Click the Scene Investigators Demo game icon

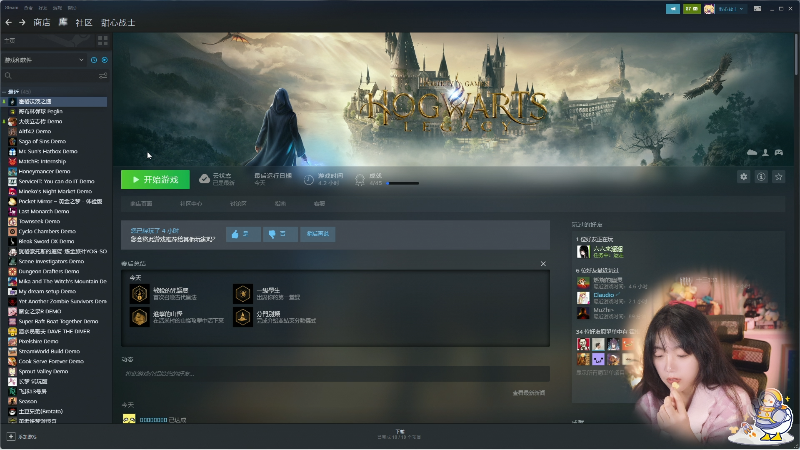click(12, 261)
